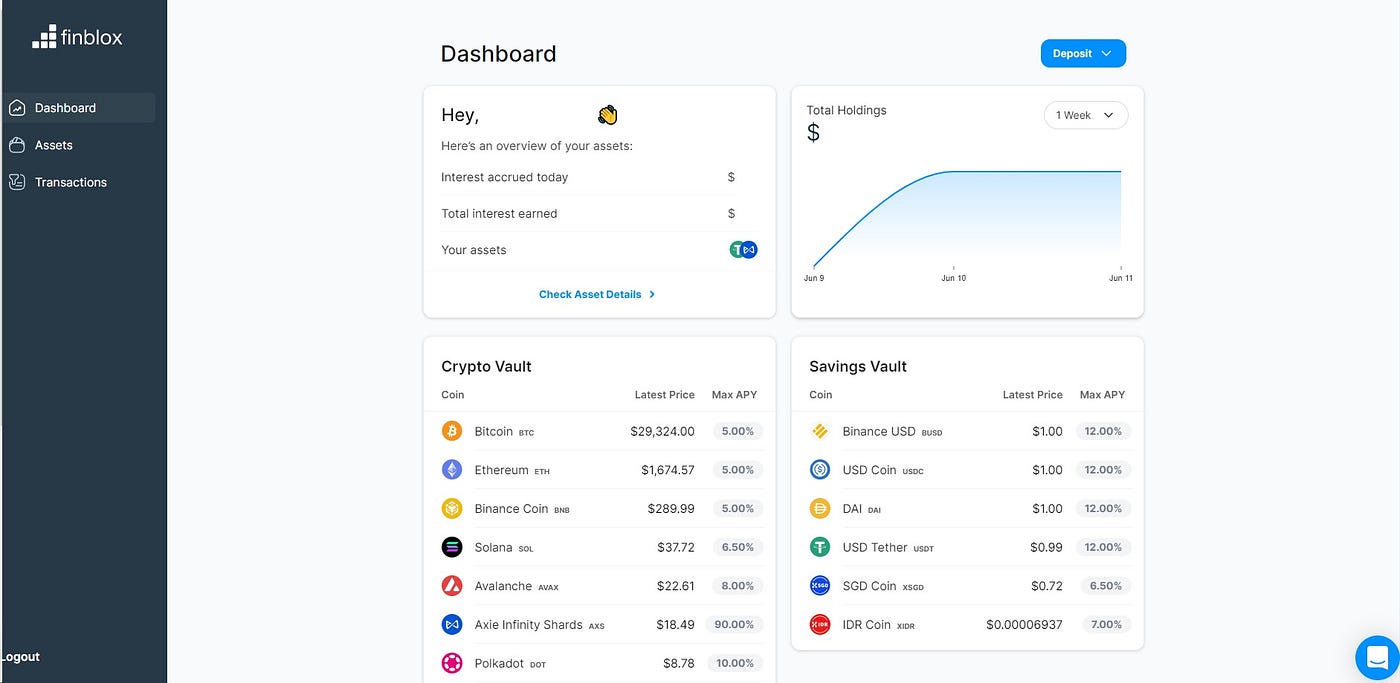Click the Bitcoin coin icon
The image size is (1400, 683).
click(452, 431)
